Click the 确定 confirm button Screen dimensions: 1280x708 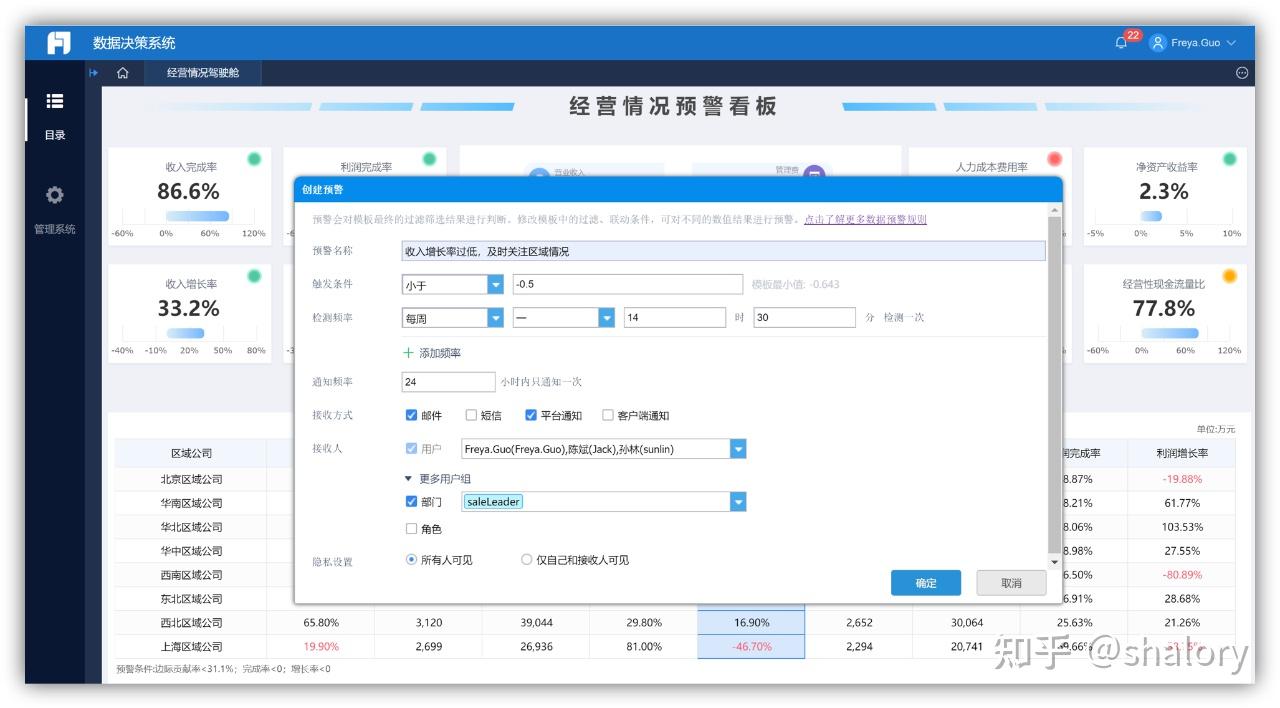pyautogui.click(x=925, y=583)
